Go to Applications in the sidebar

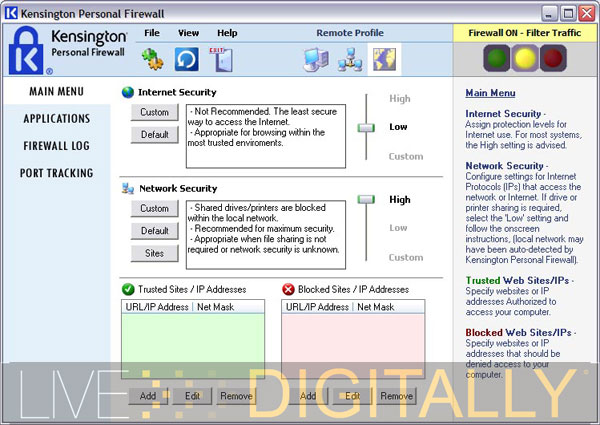pos(57,119)
